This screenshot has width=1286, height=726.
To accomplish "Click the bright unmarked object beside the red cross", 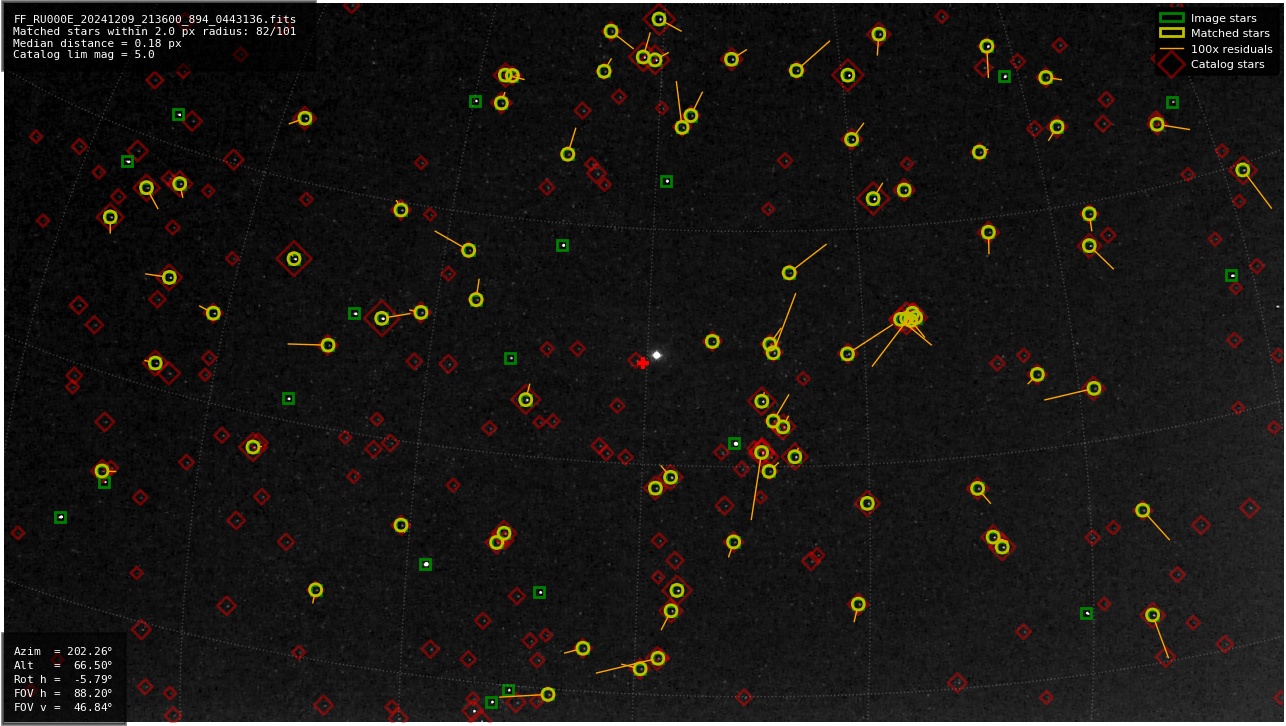I will [x=657, y=355].
